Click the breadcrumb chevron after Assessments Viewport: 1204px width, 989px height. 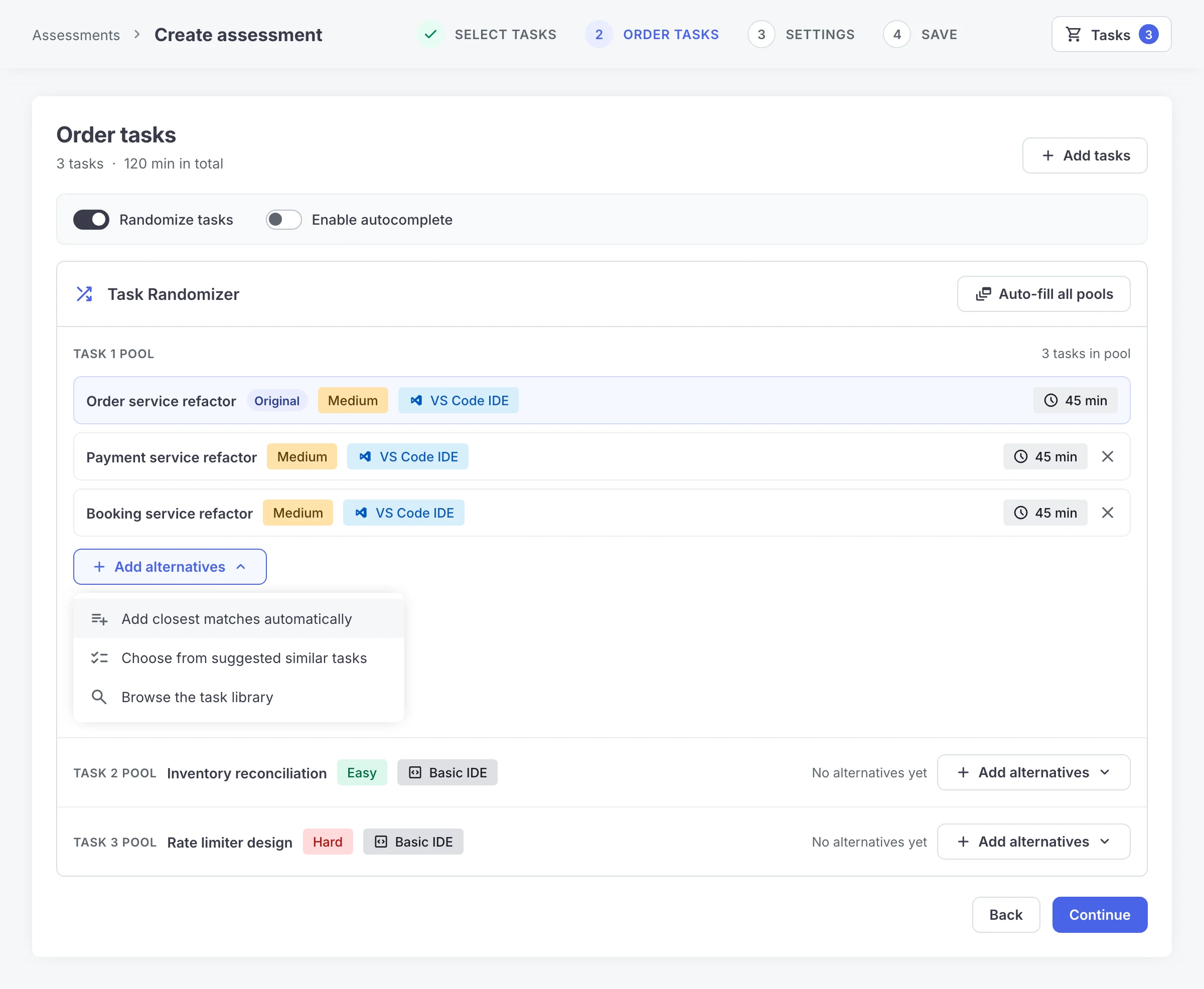point(137,34)
